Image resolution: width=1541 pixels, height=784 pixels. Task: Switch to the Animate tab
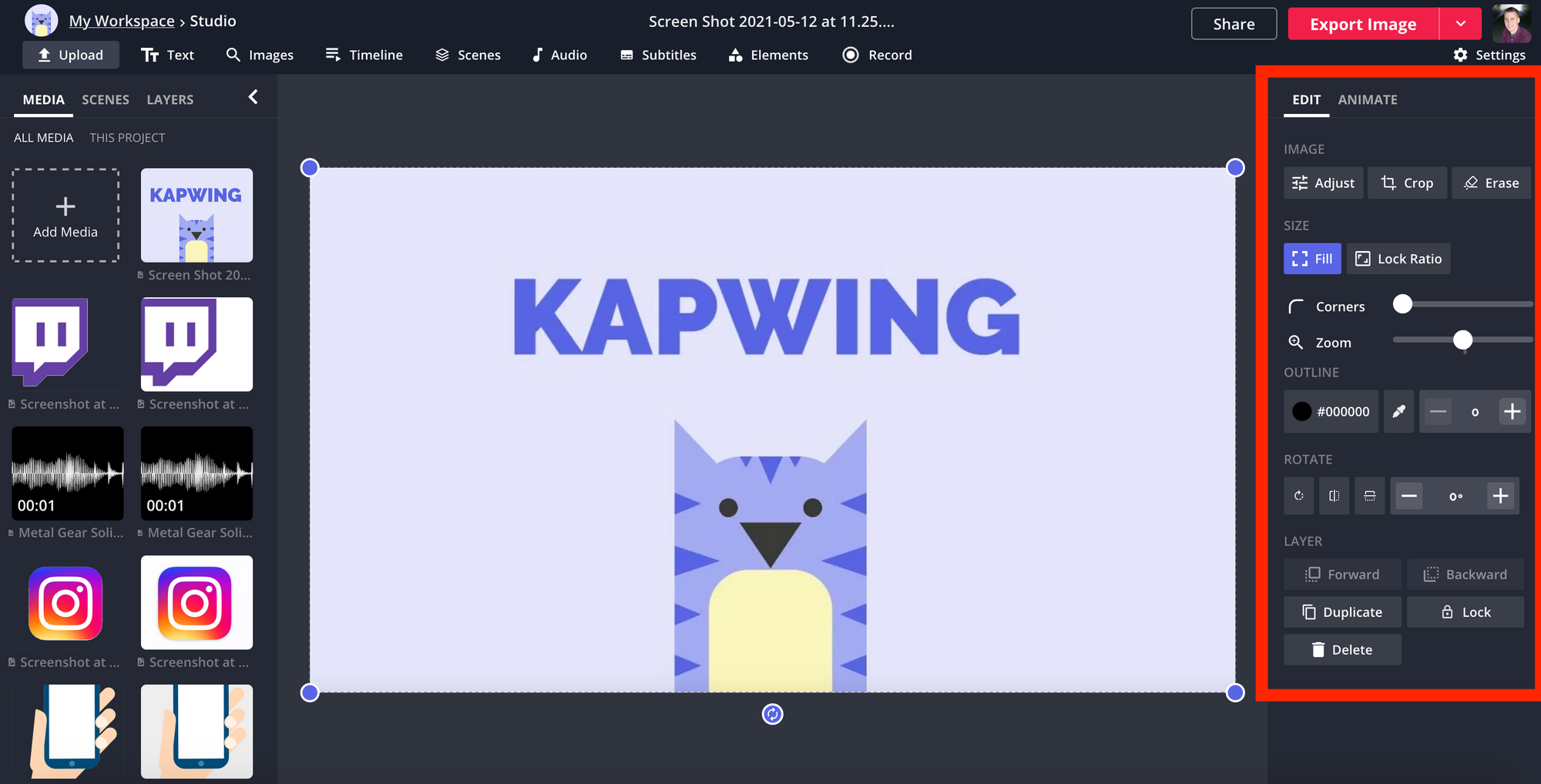point(1367,100)
